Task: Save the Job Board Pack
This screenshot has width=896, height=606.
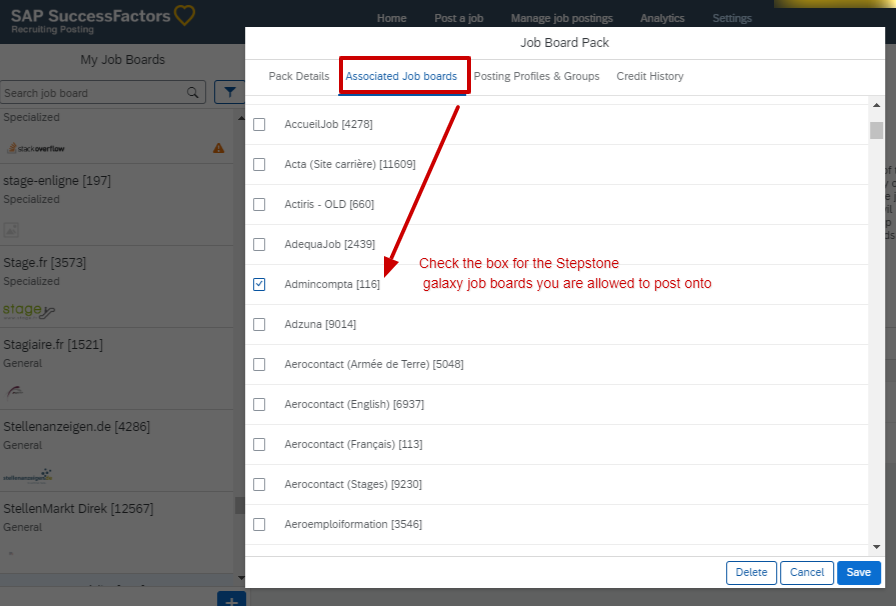Action: 858,573
